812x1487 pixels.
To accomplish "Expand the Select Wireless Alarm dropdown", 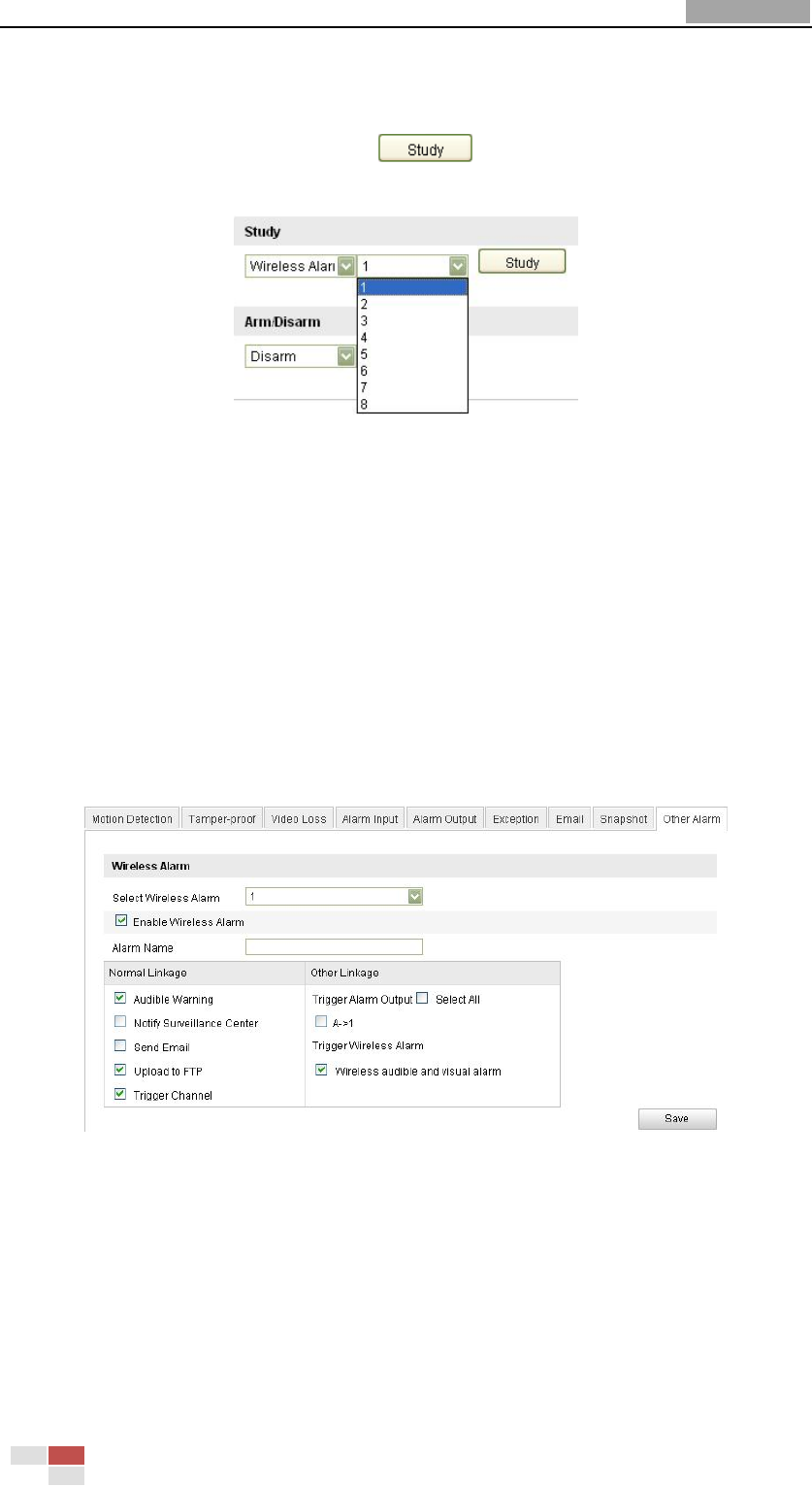I will (x=334, y=897).
